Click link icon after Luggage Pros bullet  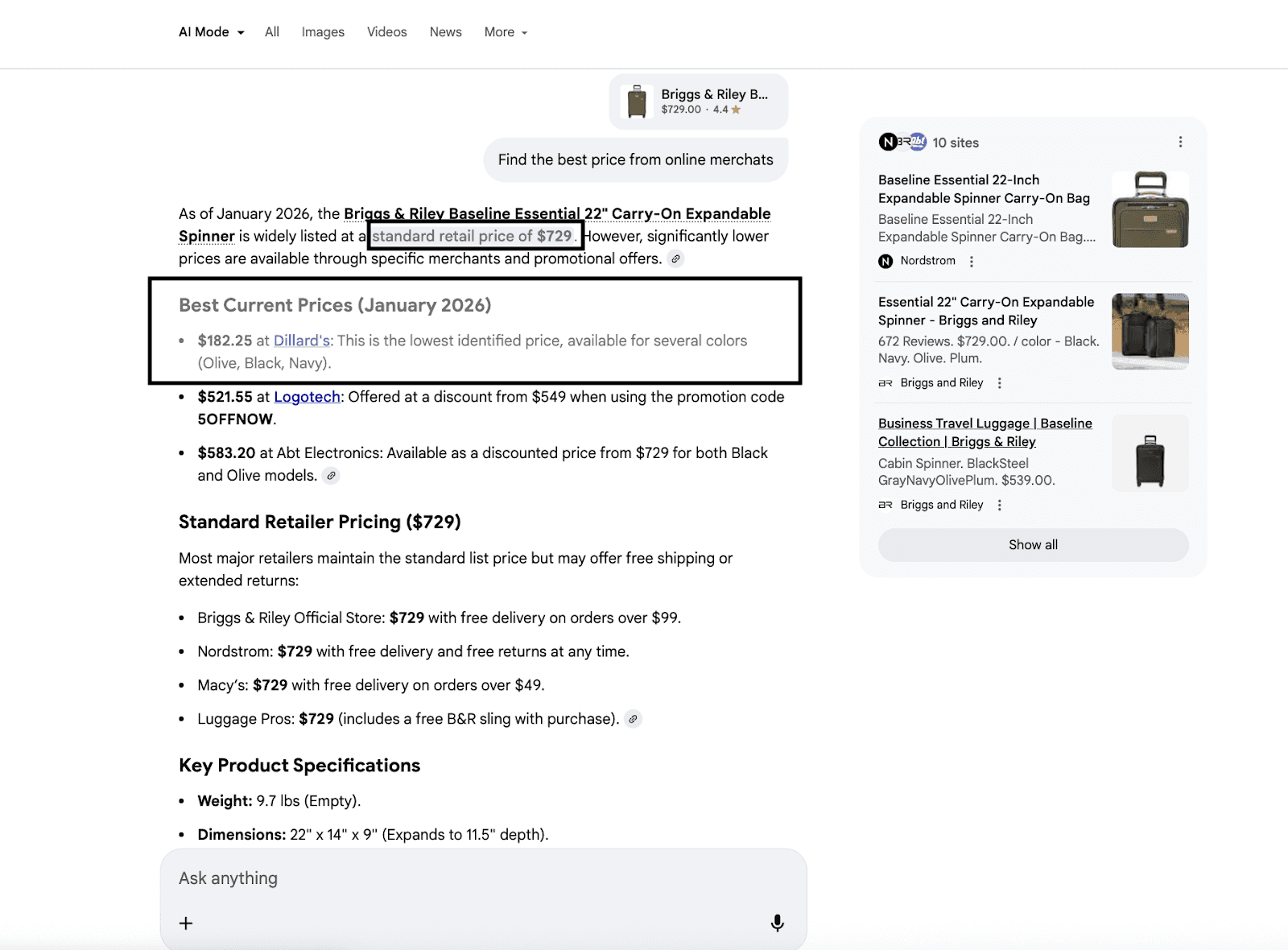click(634, 719)
